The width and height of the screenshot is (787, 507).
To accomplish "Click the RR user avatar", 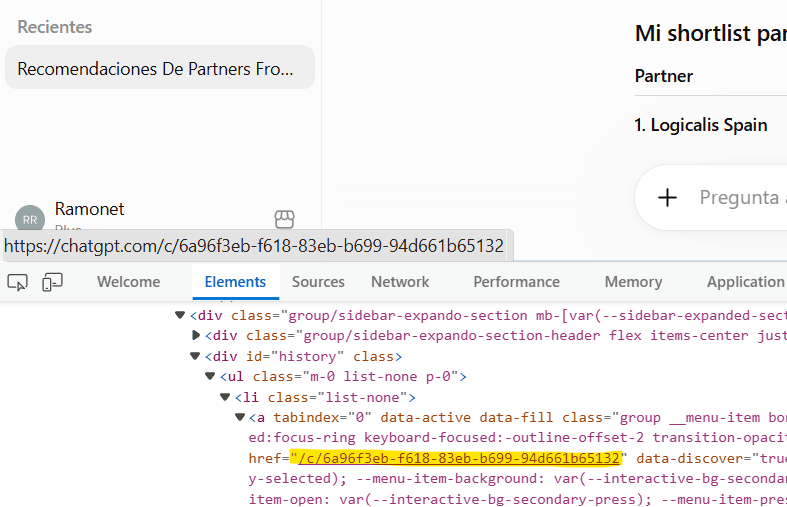I will pyautogui.click(x=30, y=218).
